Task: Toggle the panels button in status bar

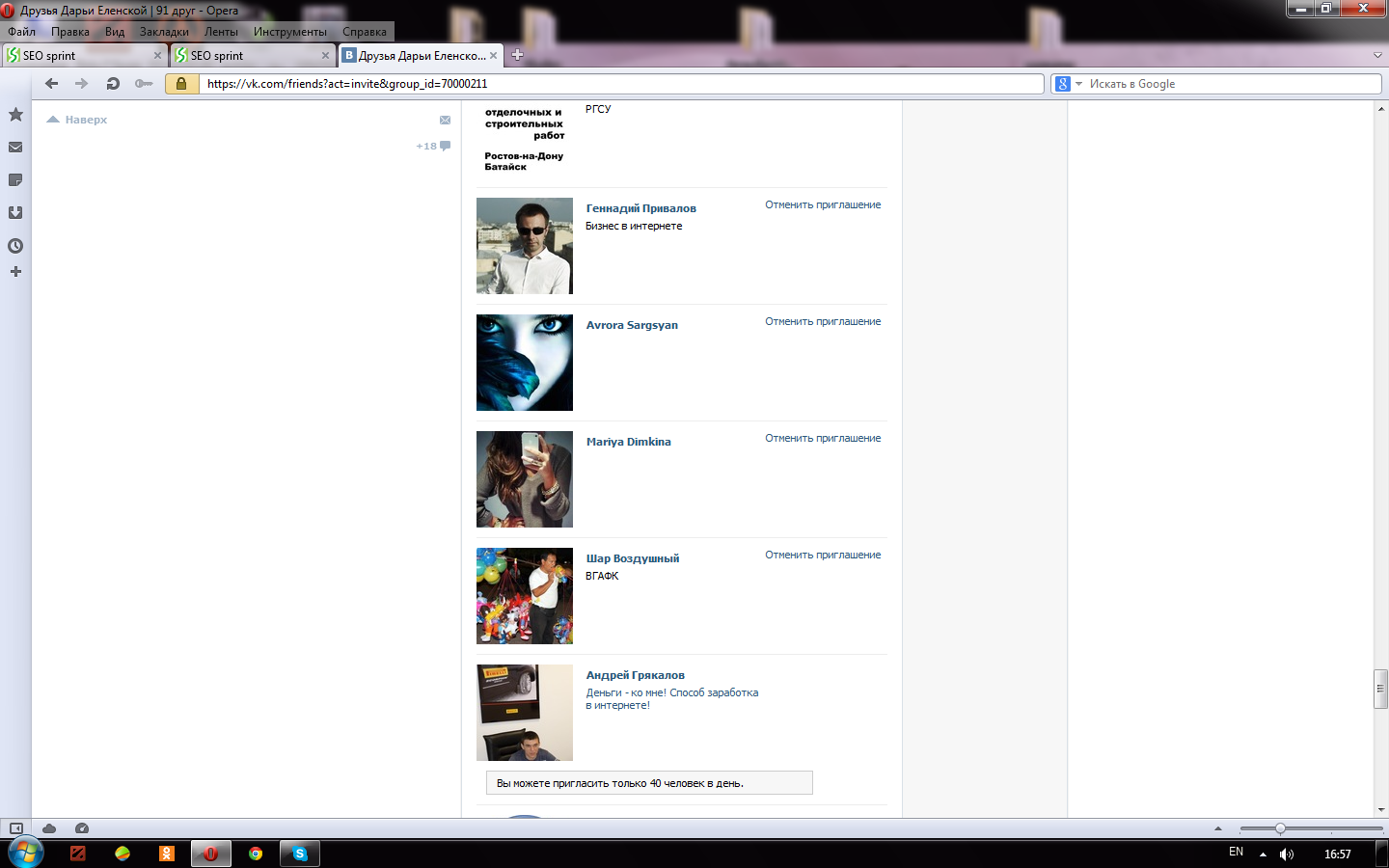Action: (x=16, y=828)
